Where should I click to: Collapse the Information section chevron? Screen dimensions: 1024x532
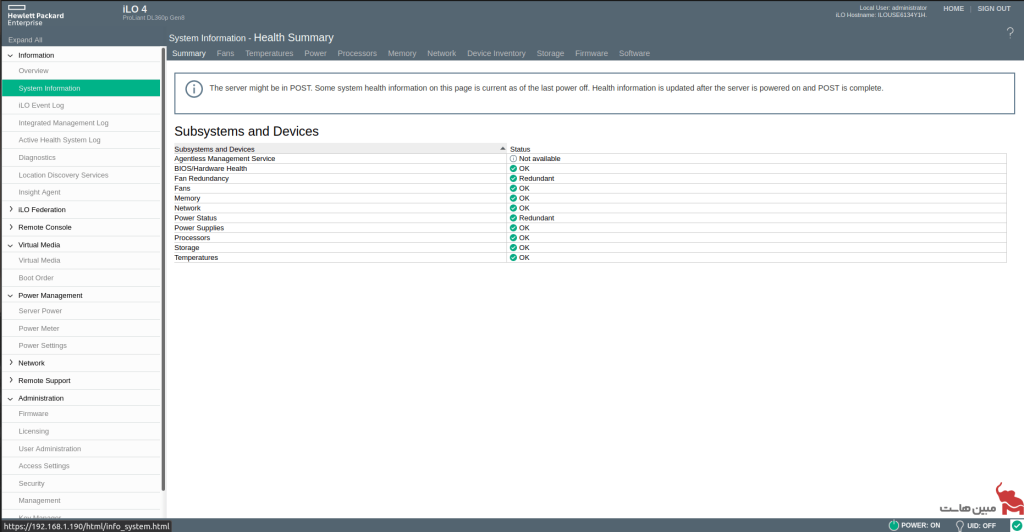(x=10, y=55)
